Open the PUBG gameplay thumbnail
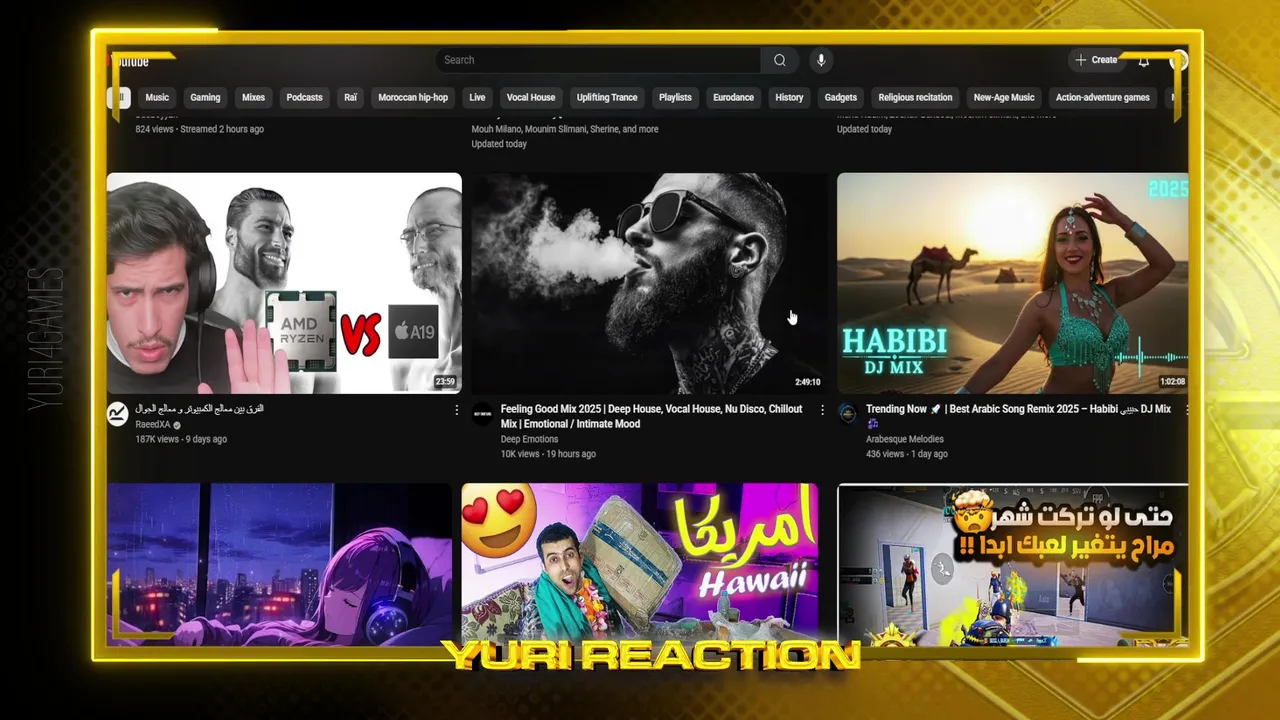Image resolution: width=1280 pixels, height=720 pixels. pyautogui.click(x=1012, y=564)
